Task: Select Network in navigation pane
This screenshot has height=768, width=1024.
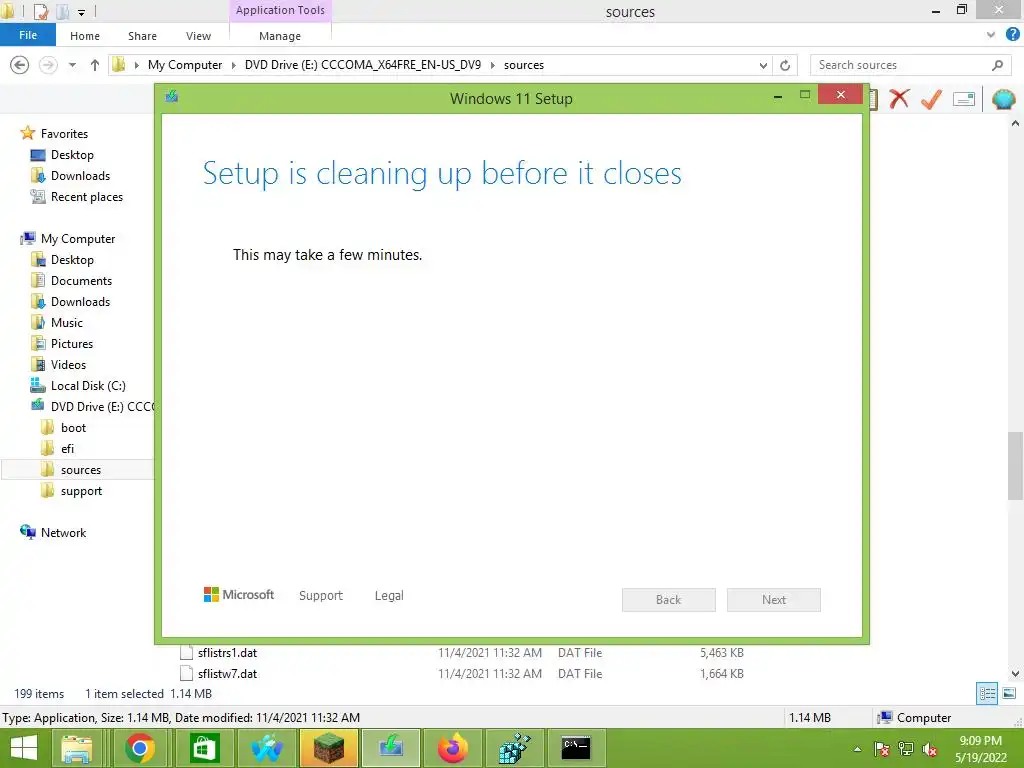Action: [x=63, y=533]
